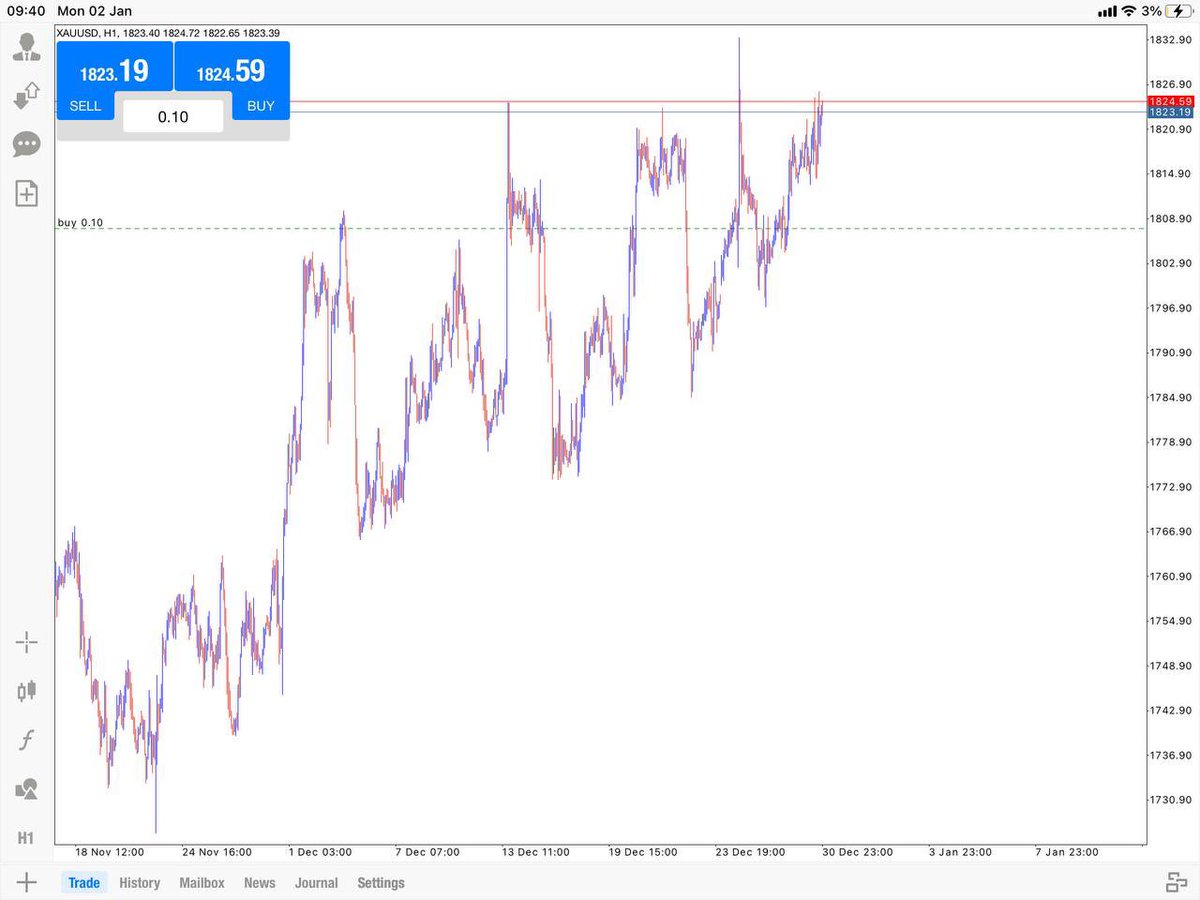Image resolution: width=1200 pixels, height=900 pixels.
Task: Open the chat messages icon
Action: pos(27,145)
